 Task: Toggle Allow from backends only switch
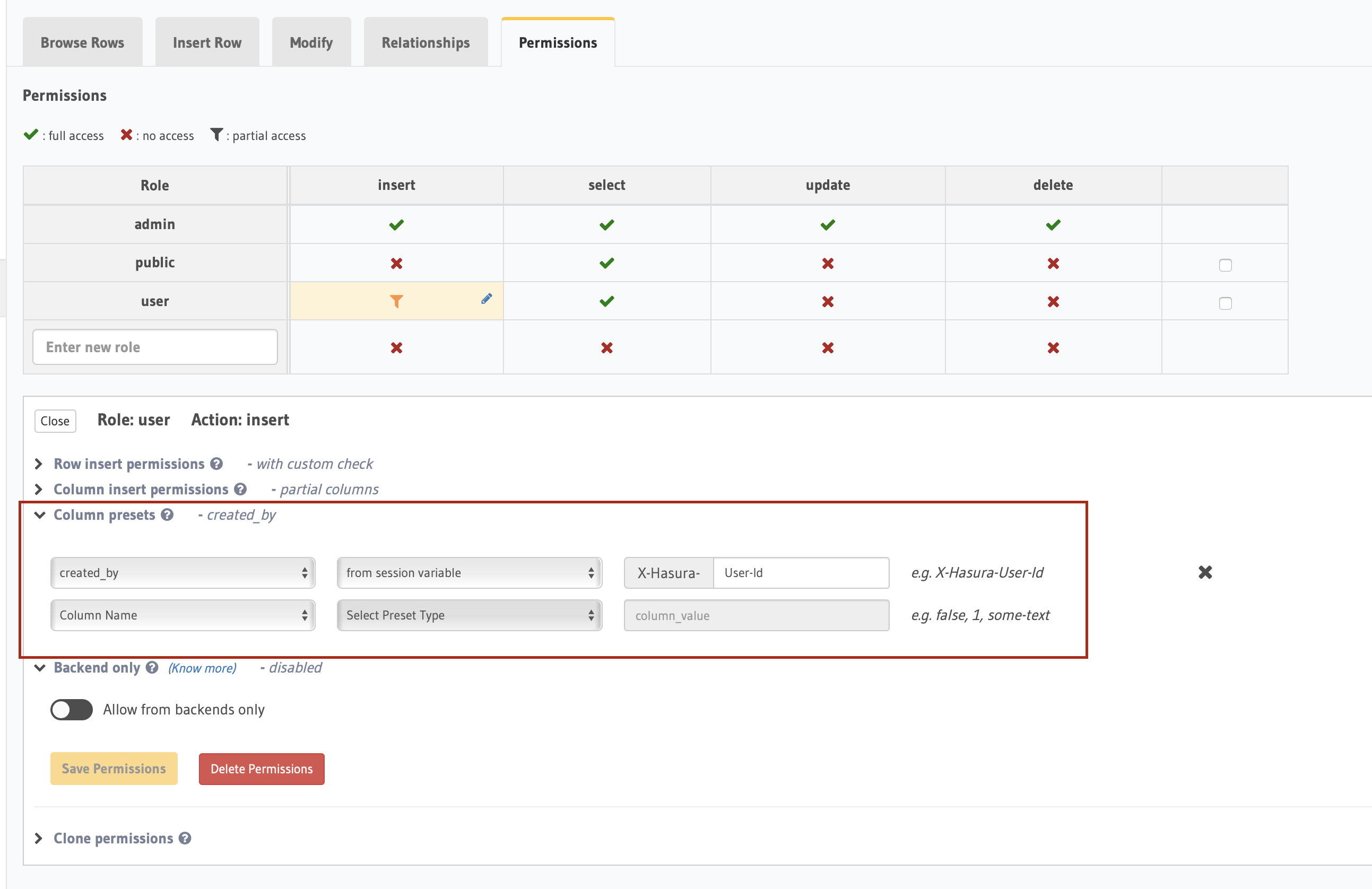point(72,709)
